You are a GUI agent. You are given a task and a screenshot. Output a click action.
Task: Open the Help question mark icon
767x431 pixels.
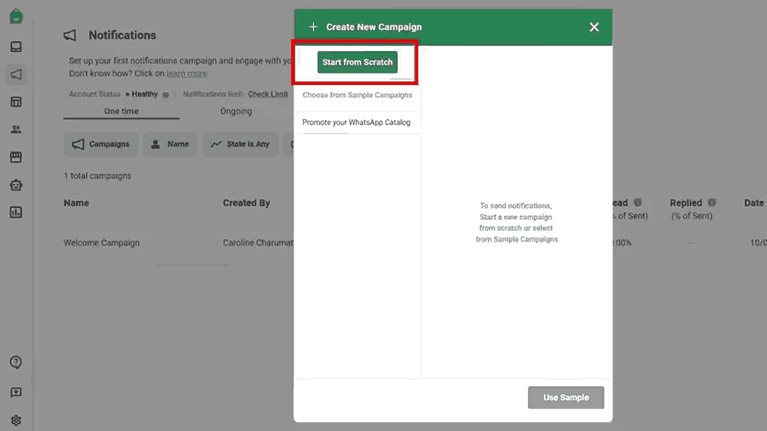point(16,362)
